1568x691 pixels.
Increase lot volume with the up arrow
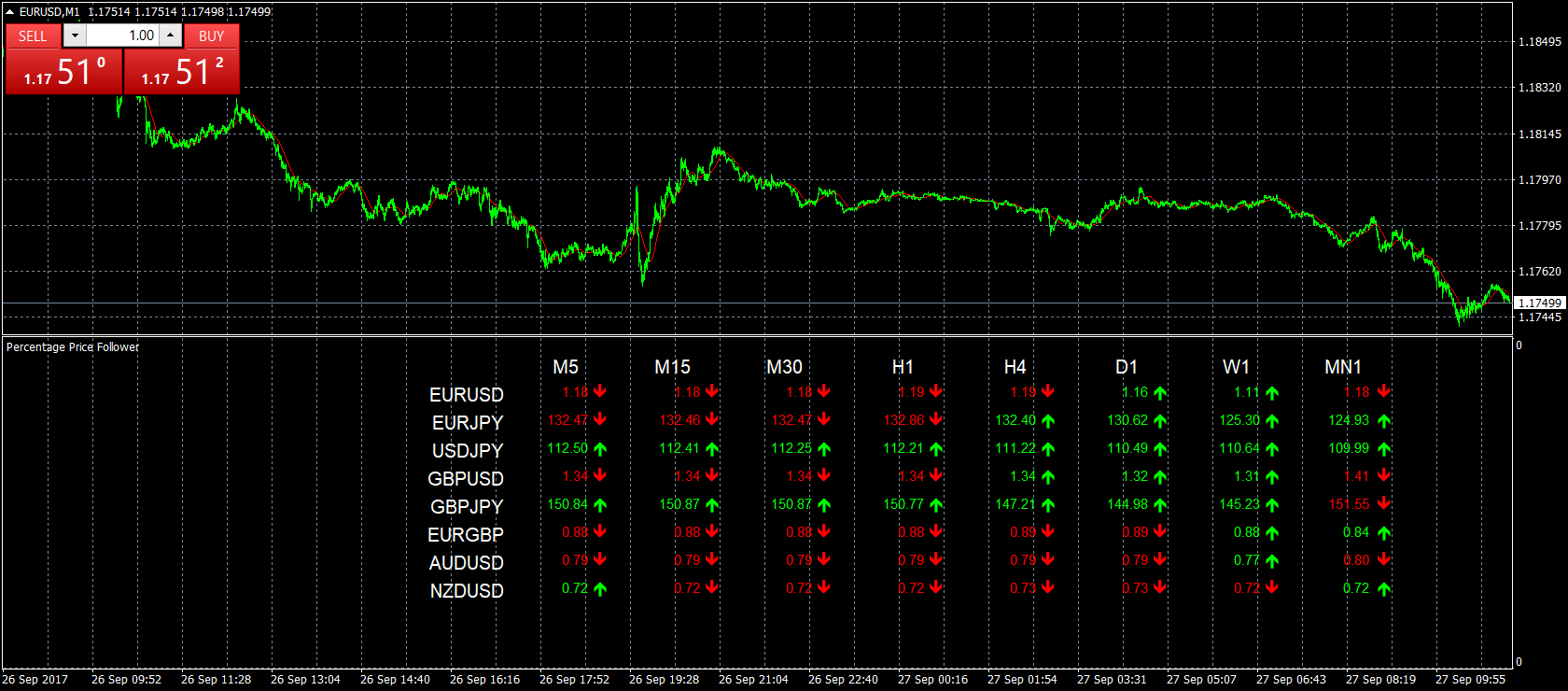click(171, 35)
